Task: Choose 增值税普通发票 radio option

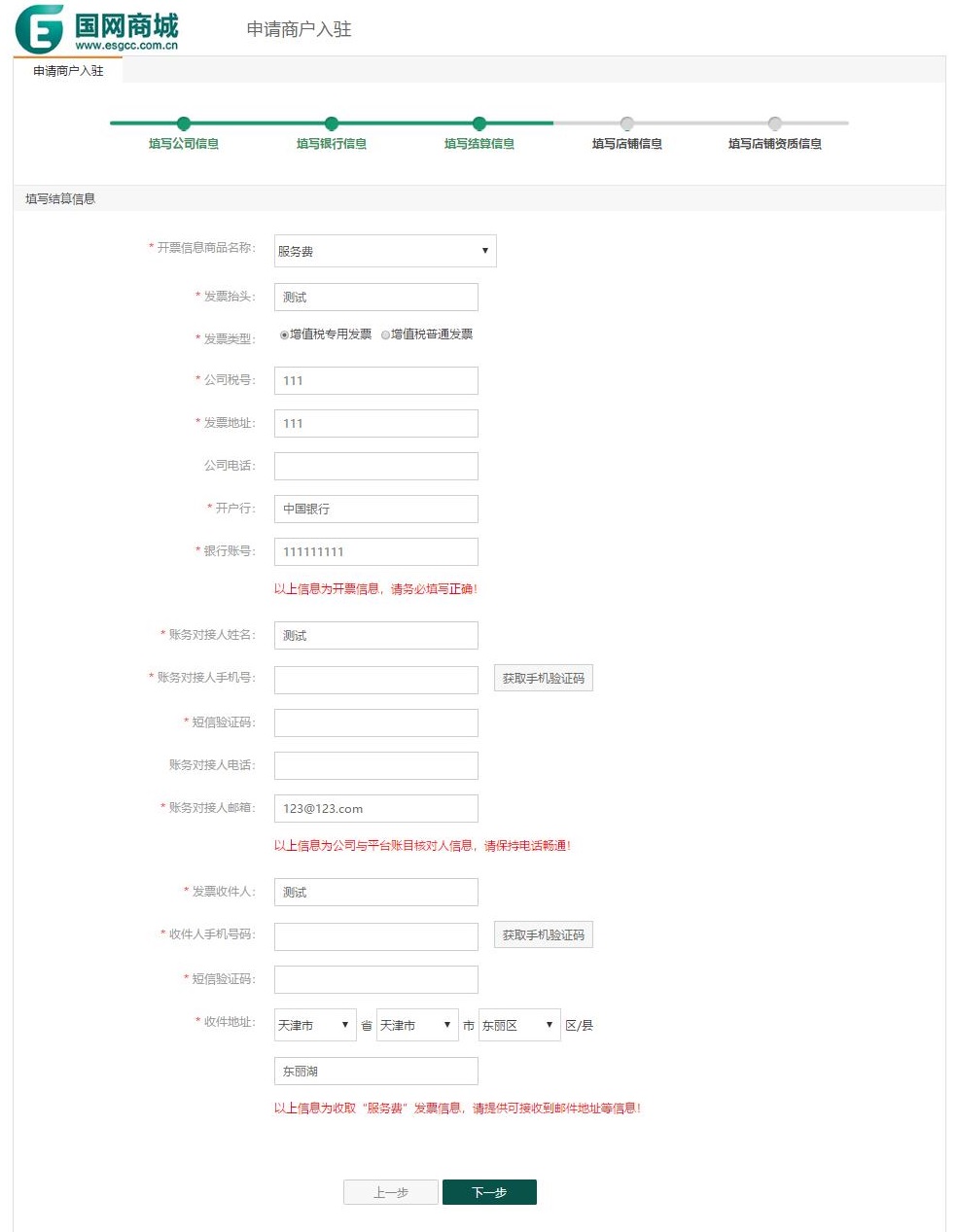Action: click(385, 334)
